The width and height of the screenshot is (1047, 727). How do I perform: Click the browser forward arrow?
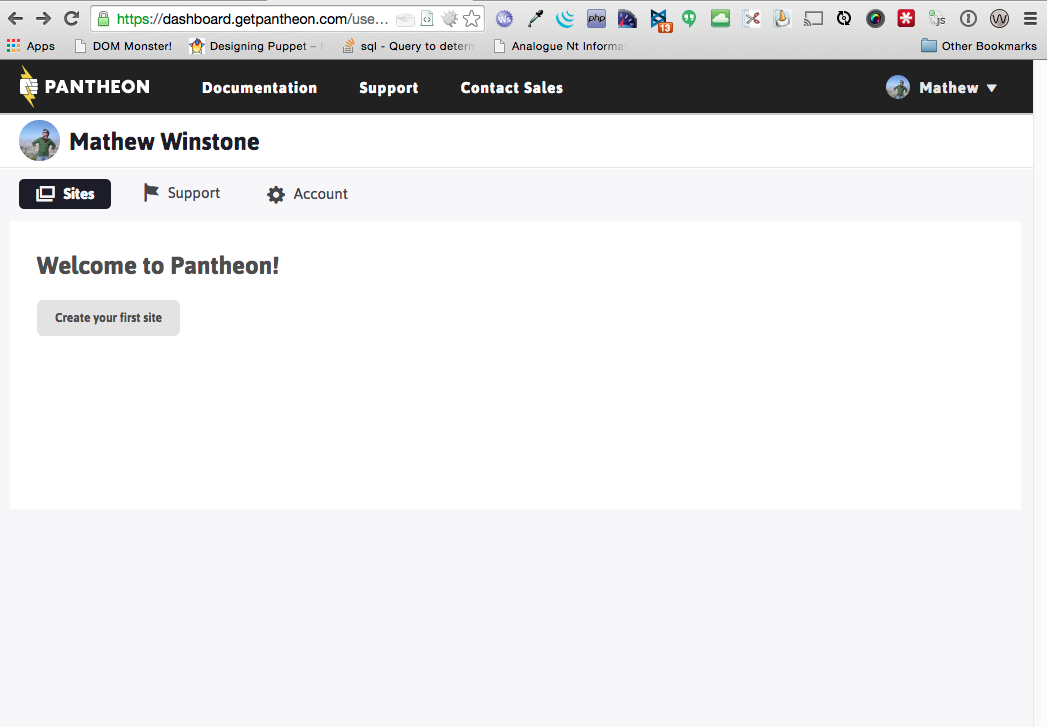point(43,19)
